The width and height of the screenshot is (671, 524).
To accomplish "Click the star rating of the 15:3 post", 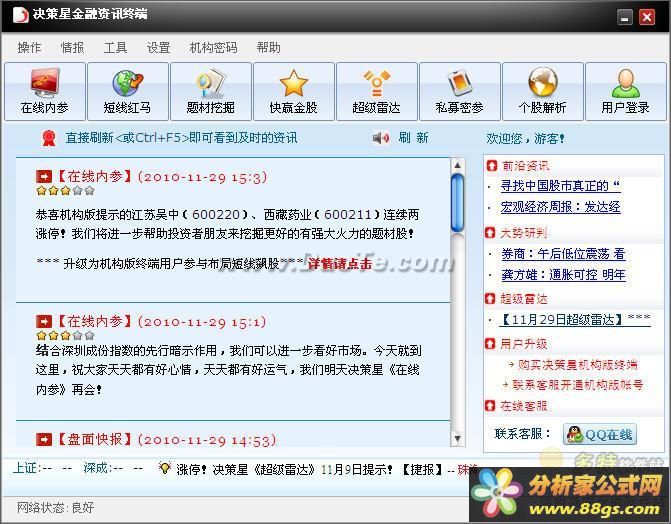I will (65, 191).
